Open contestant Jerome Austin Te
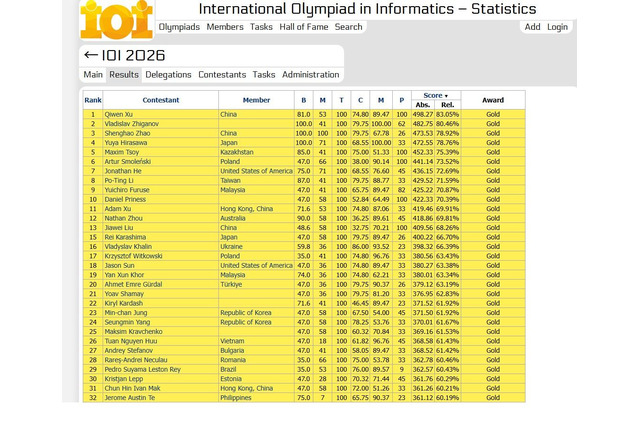The image size is (640, 426). point(130,397)
